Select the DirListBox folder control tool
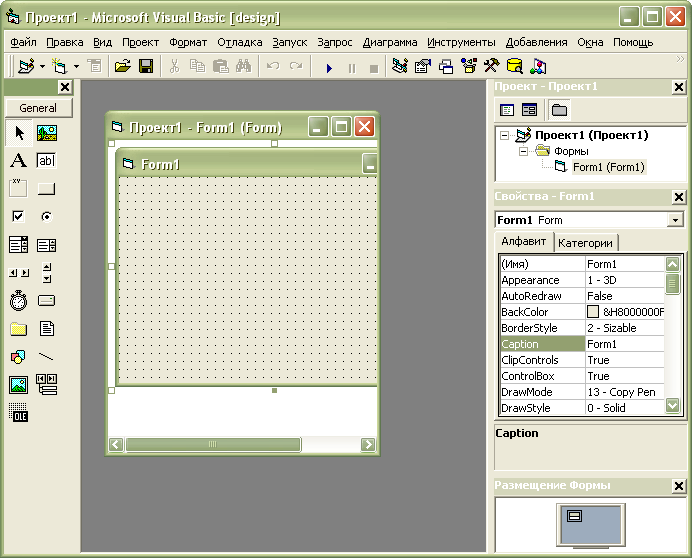692x558 pixels. (19, 328)
